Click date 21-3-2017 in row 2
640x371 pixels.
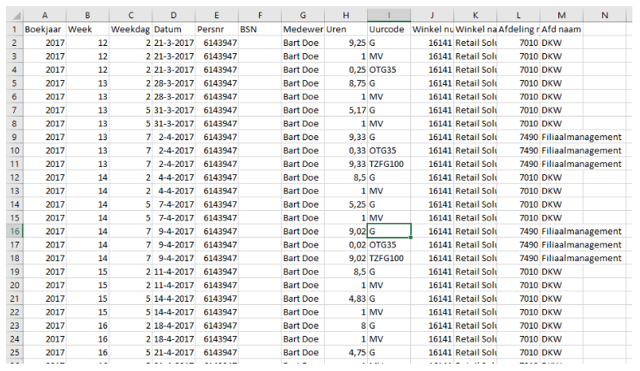coord(173,42)
